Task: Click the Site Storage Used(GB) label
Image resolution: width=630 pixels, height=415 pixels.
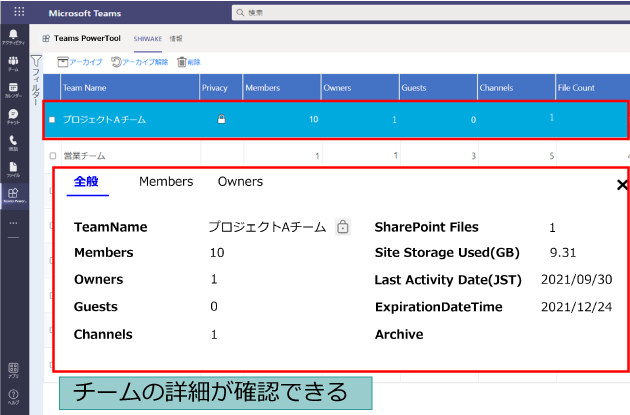Action: click(x=447, y=253)
